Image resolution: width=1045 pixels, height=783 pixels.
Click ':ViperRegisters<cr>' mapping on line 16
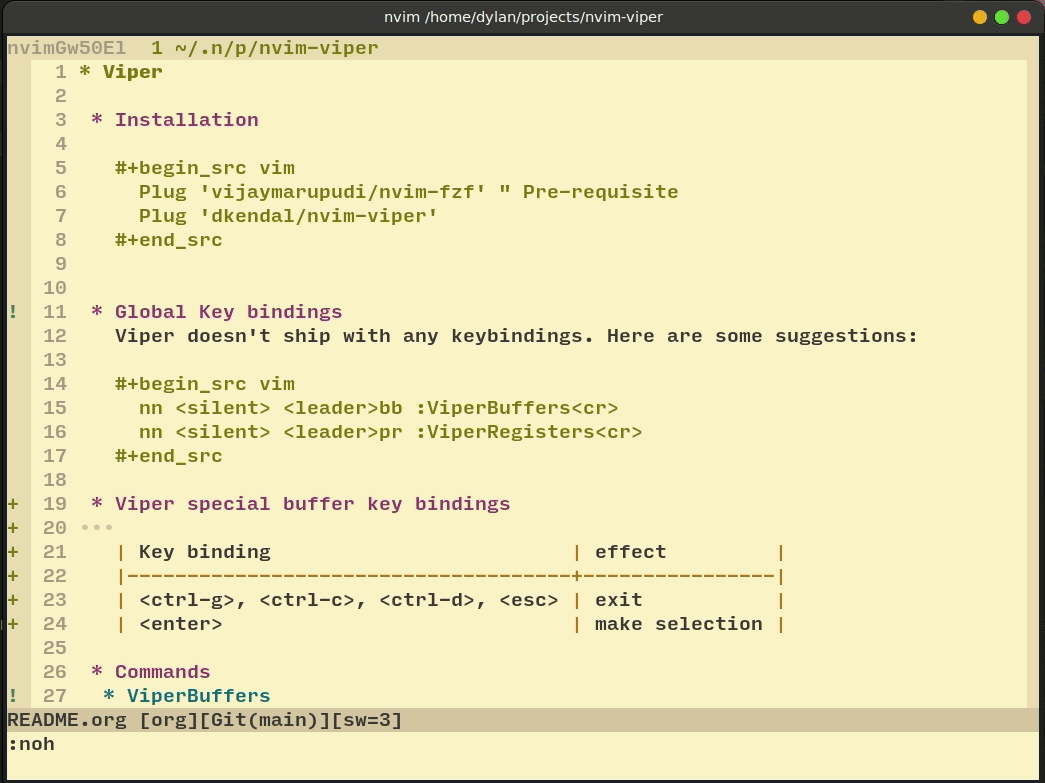coord(528,432)
